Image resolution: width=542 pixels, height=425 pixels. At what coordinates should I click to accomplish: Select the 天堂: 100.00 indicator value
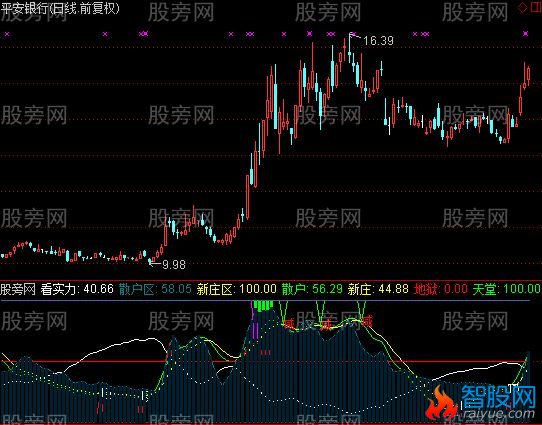(506, 289)
